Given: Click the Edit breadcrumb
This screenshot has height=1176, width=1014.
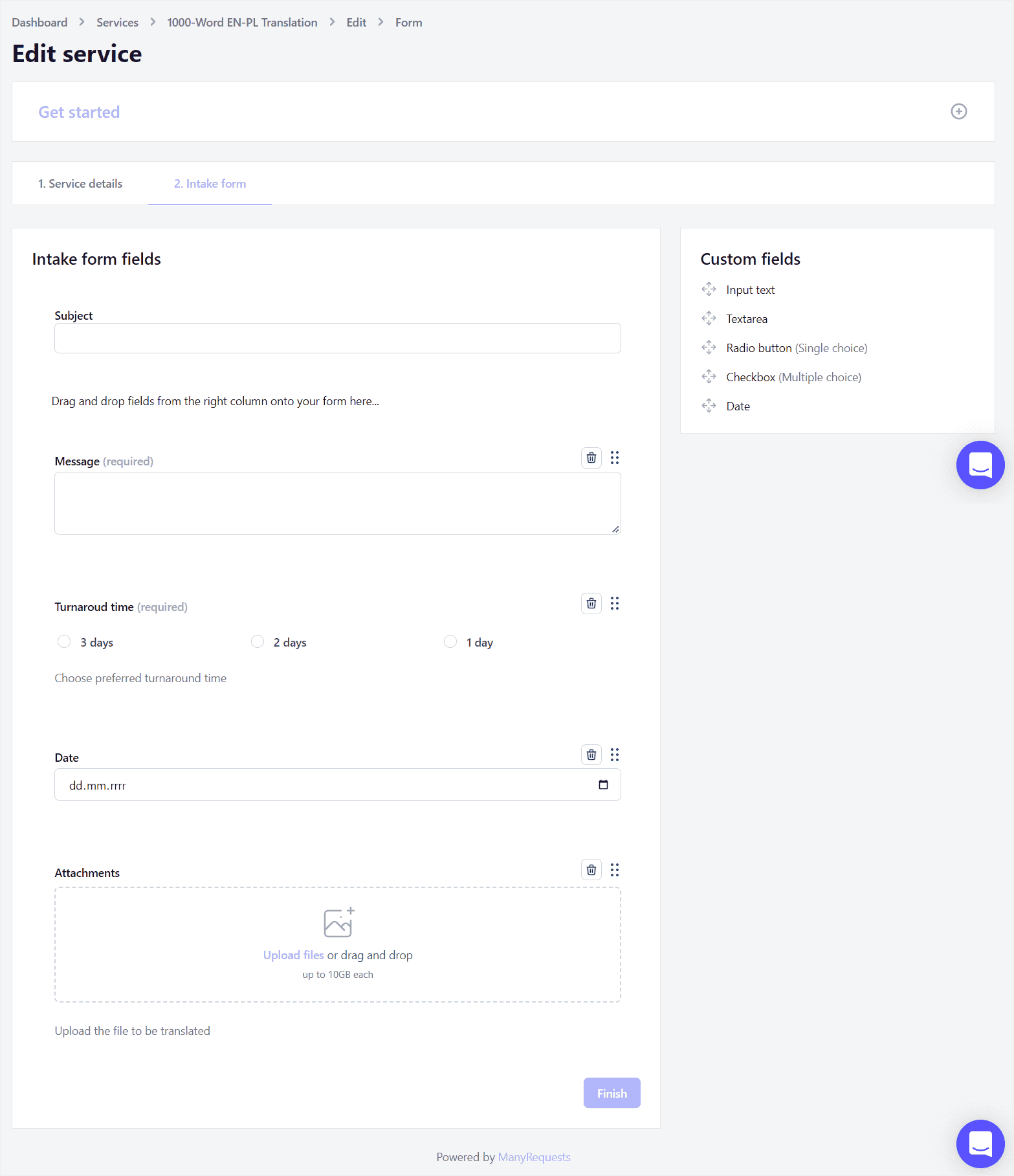Looking at the screenshot, I should [x=356, y=23].
